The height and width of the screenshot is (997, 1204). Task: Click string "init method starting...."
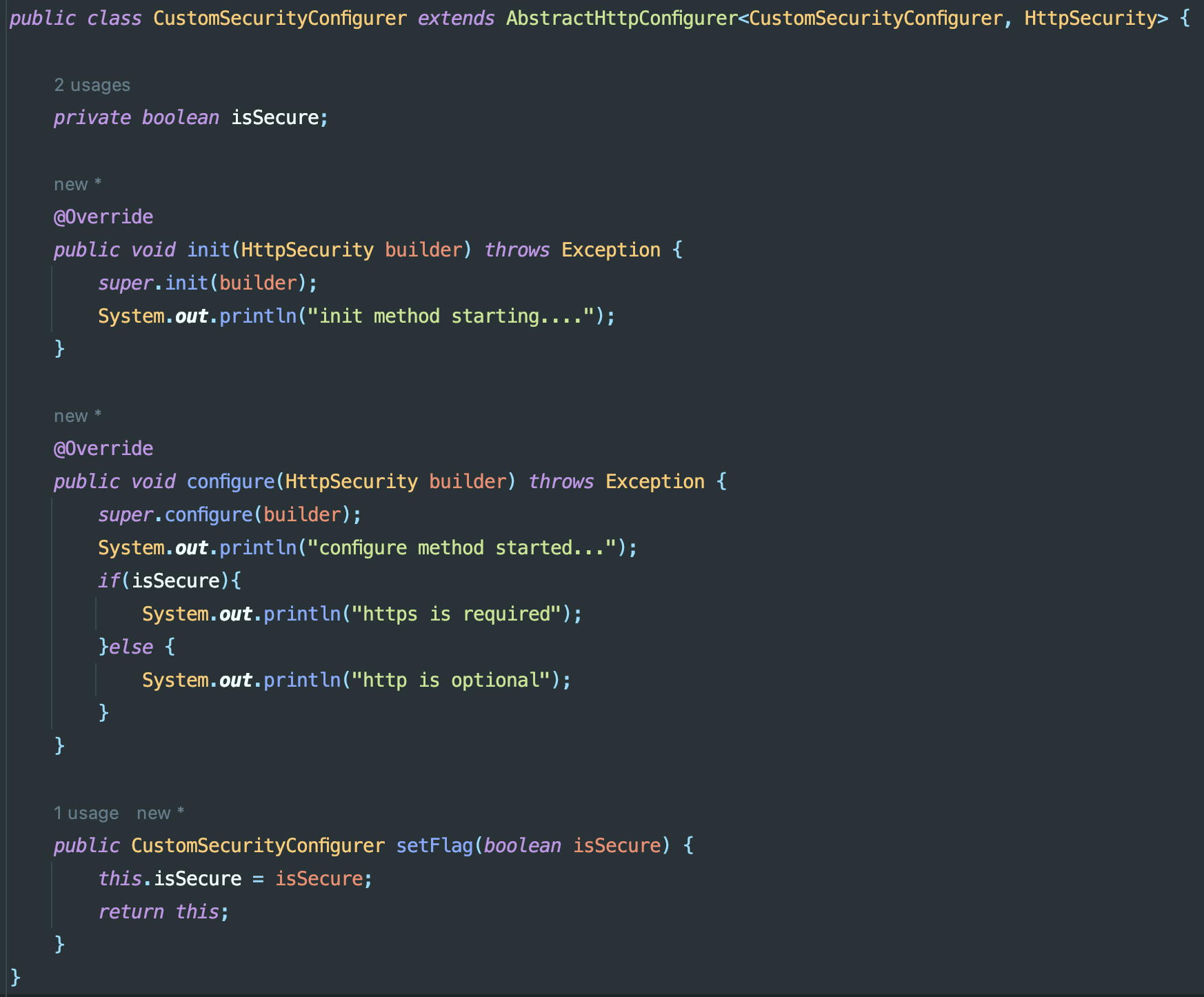[x=451, y=316]
